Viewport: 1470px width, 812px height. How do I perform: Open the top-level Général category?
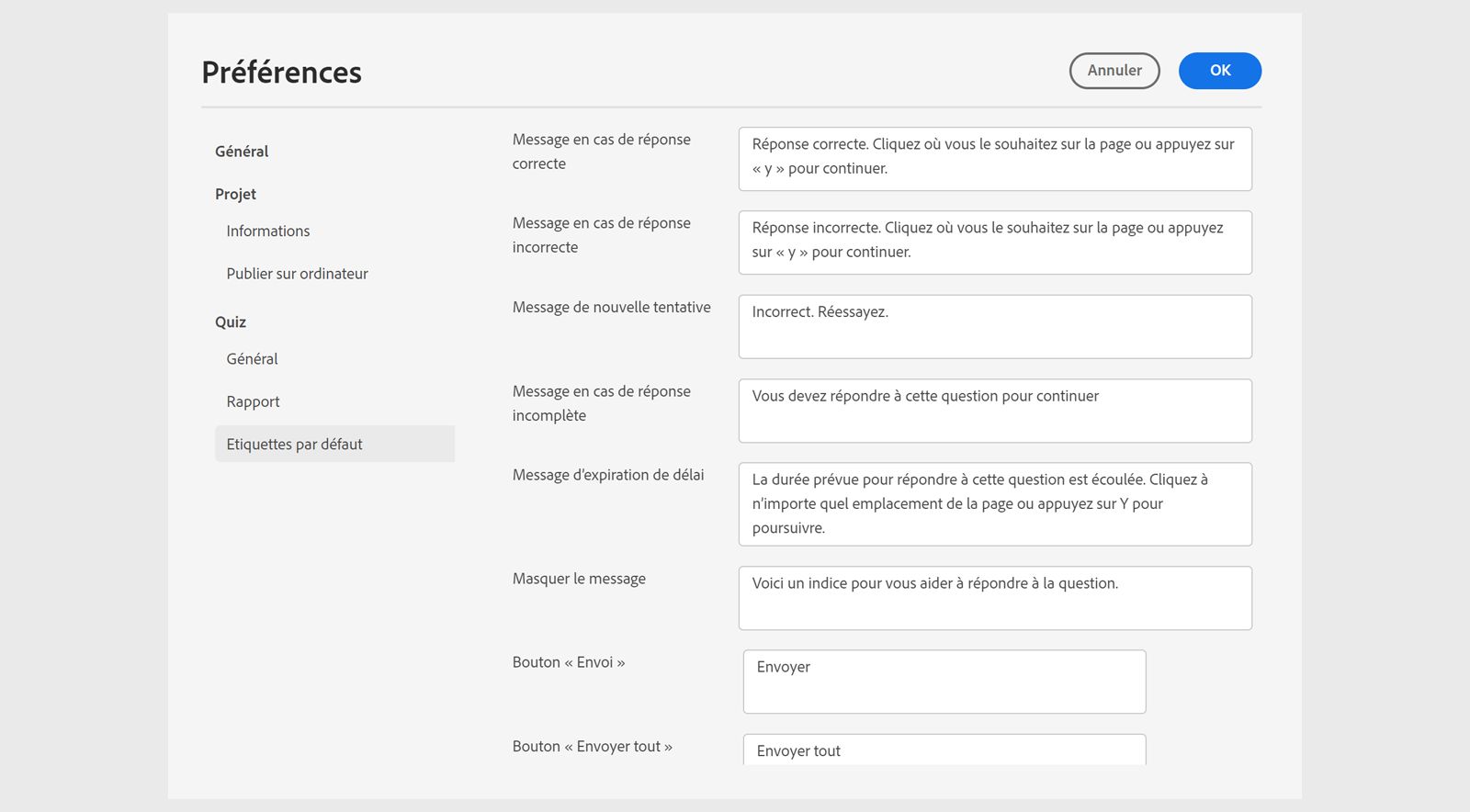tap(242, 152)
